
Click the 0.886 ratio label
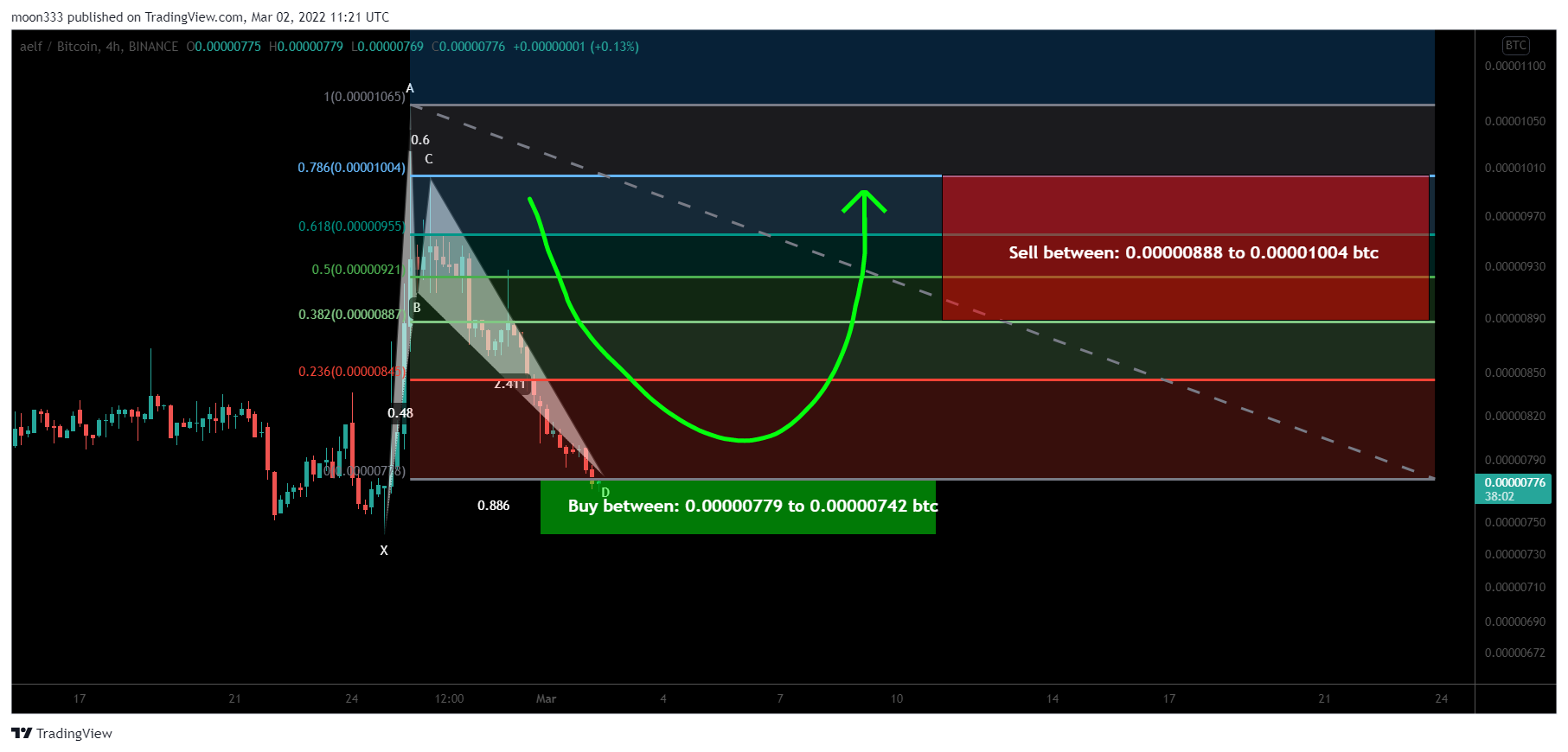[494, 506]
